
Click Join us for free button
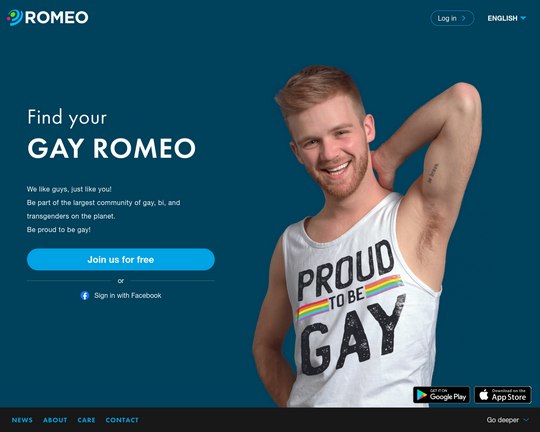pos(121,259)
